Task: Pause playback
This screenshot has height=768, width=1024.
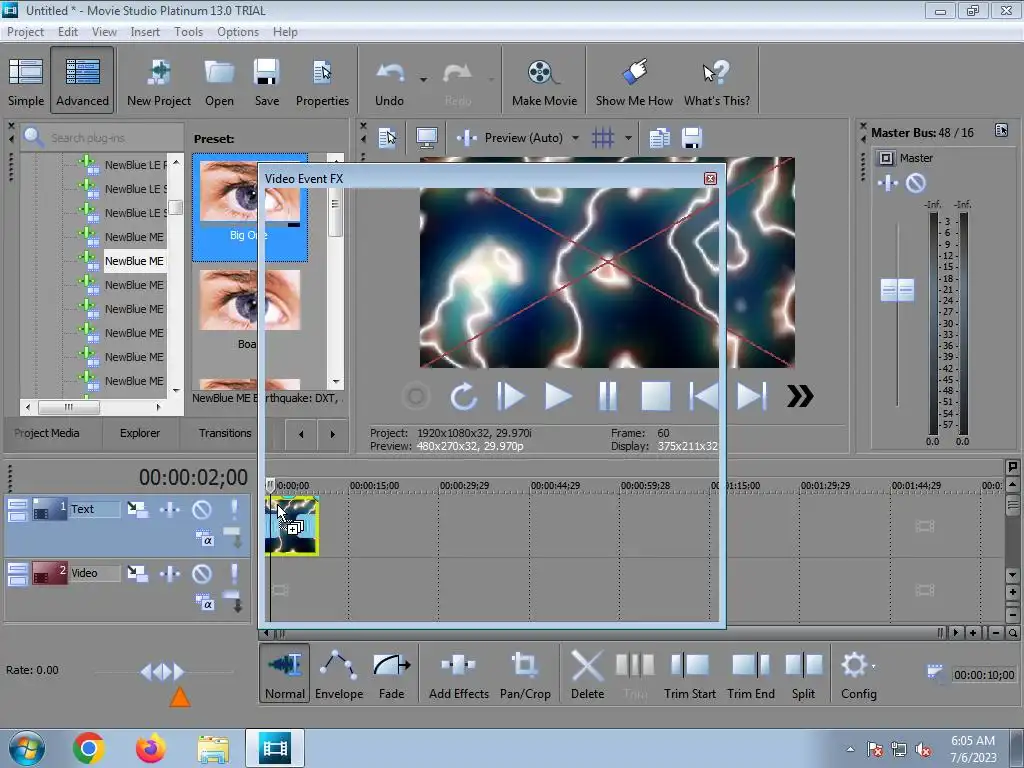Action: pyautogui.click(x=607, y=396)
